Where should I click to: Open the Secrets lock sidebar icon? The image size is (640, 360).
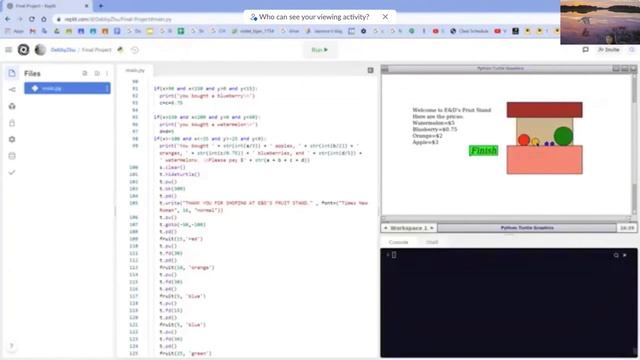[12, 123]
